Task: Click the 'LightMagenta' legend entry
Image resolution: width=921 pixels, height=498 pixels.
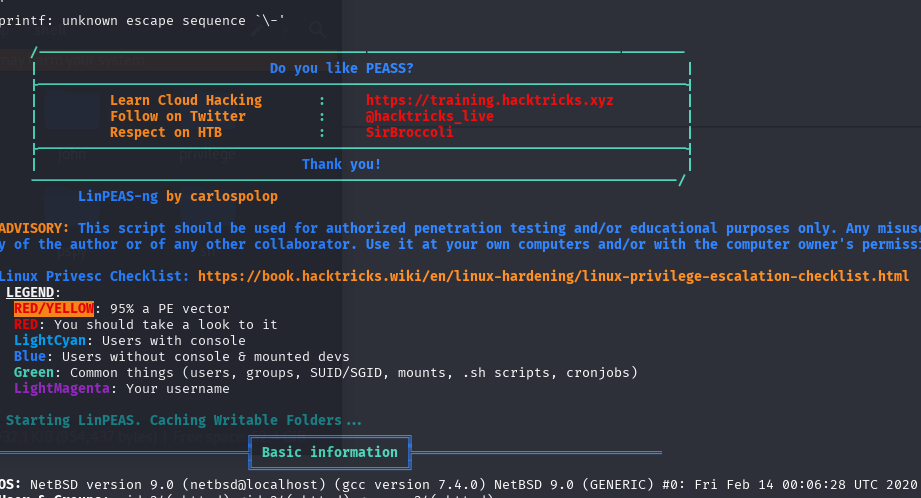Action: 62,389
